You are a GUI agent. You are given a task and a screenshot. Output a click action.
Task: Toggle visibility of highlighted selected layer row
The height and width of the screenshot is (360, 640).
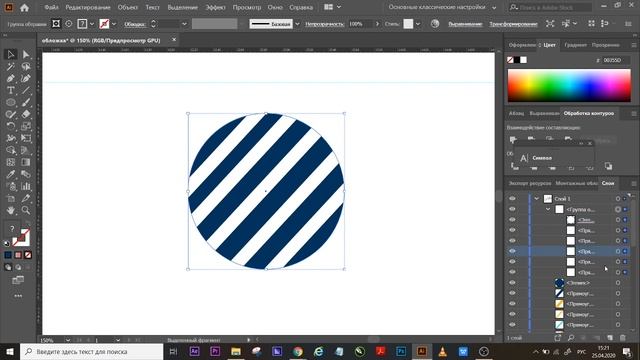point(512,251)
